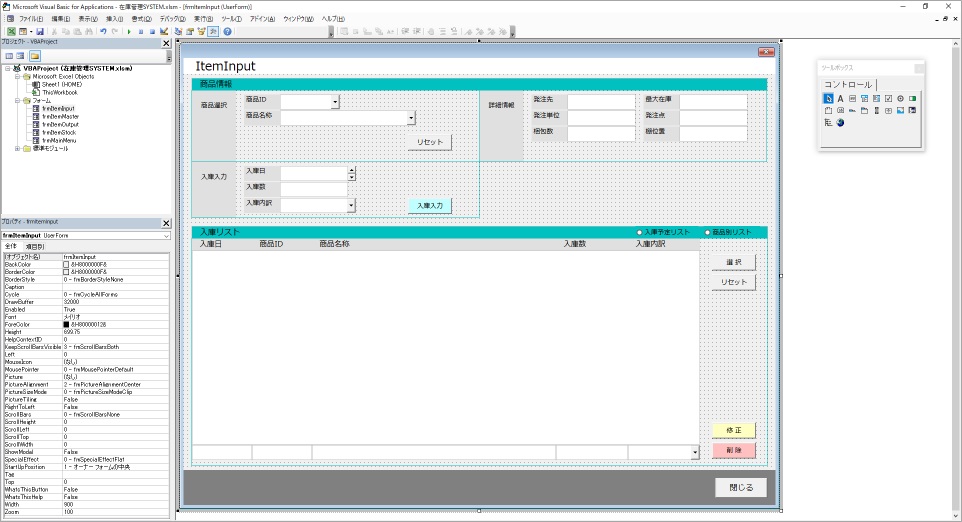The width and height of the screenshot is (962, 522).
Task: Click the yellow 修正 button
Action: [734, 431]
